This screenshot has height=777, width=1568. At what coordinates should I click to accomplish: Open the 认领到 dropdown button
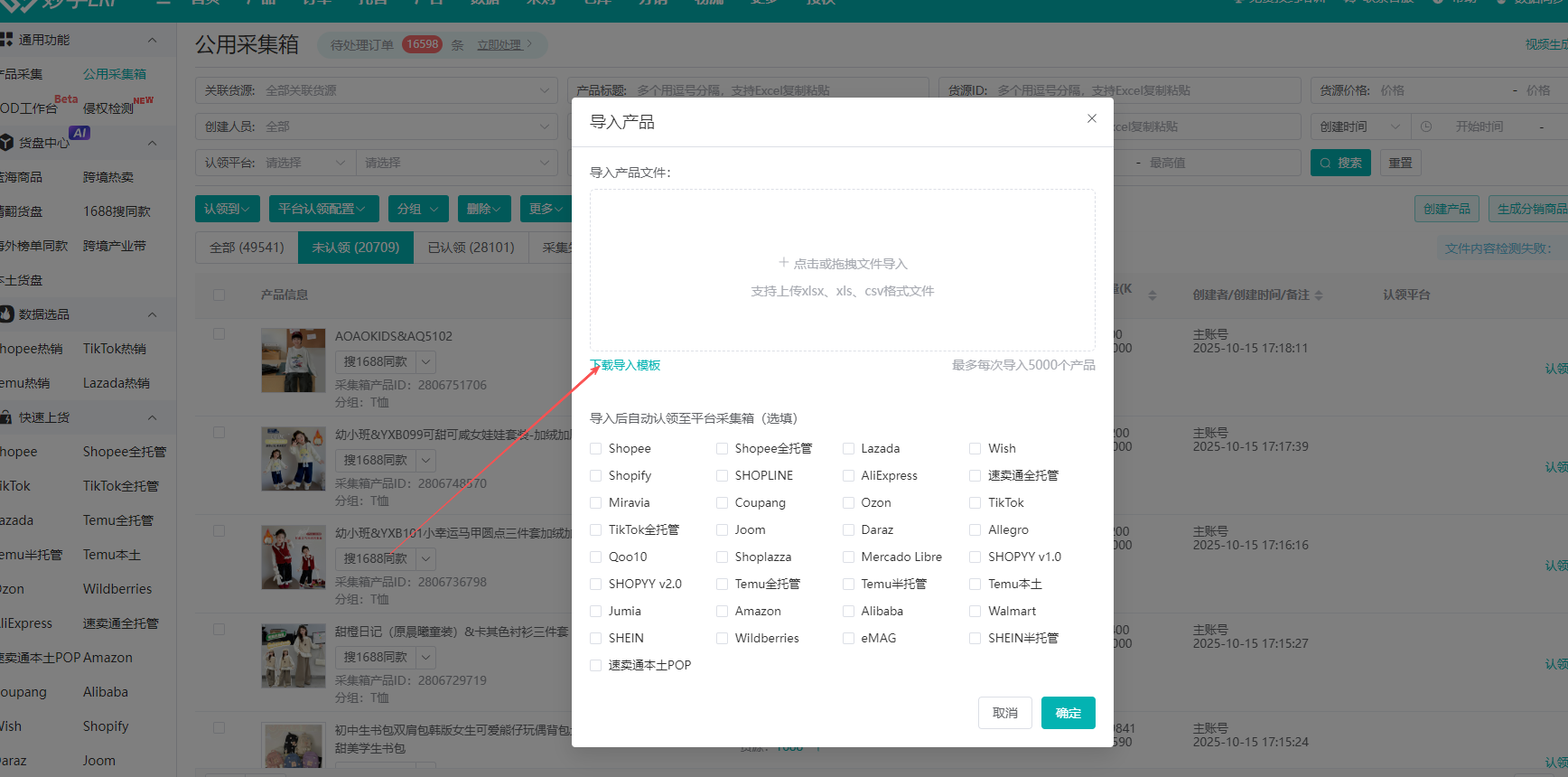point(227,209)
